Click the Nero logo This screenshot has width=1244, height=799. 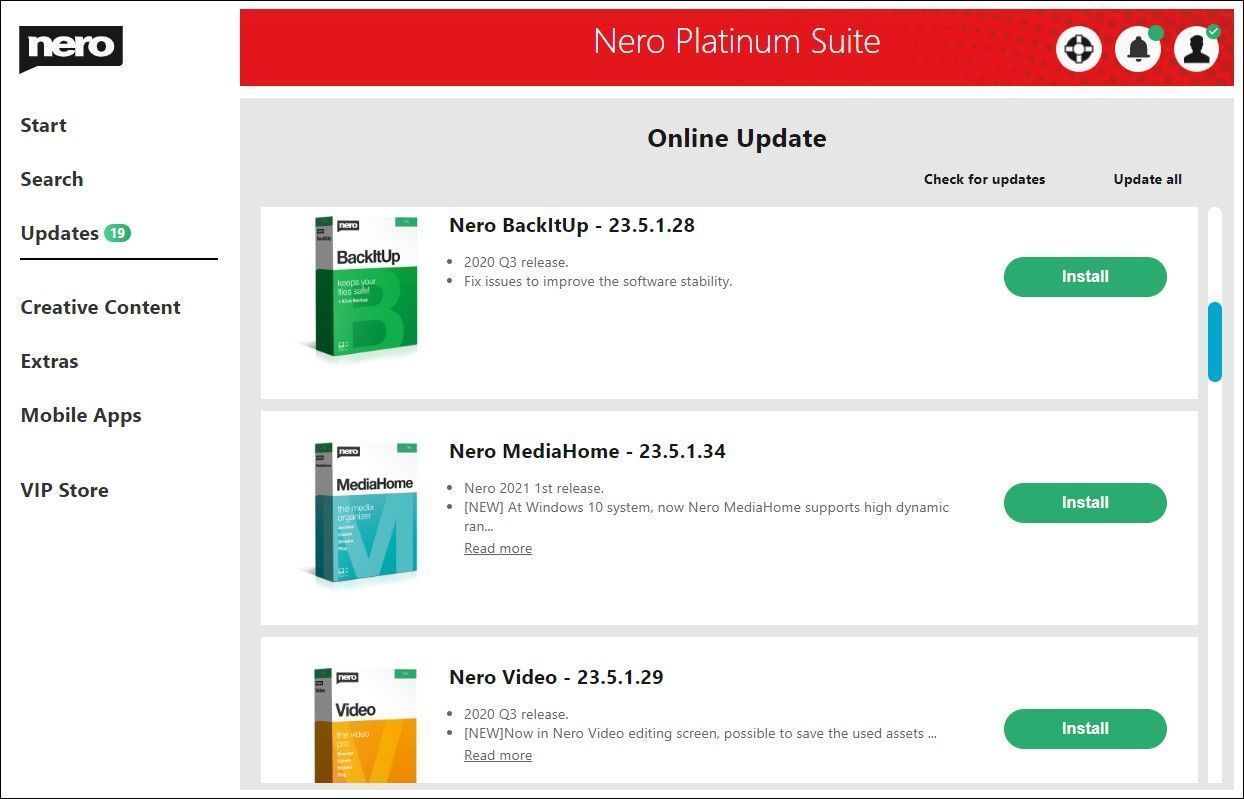[71, 49]
